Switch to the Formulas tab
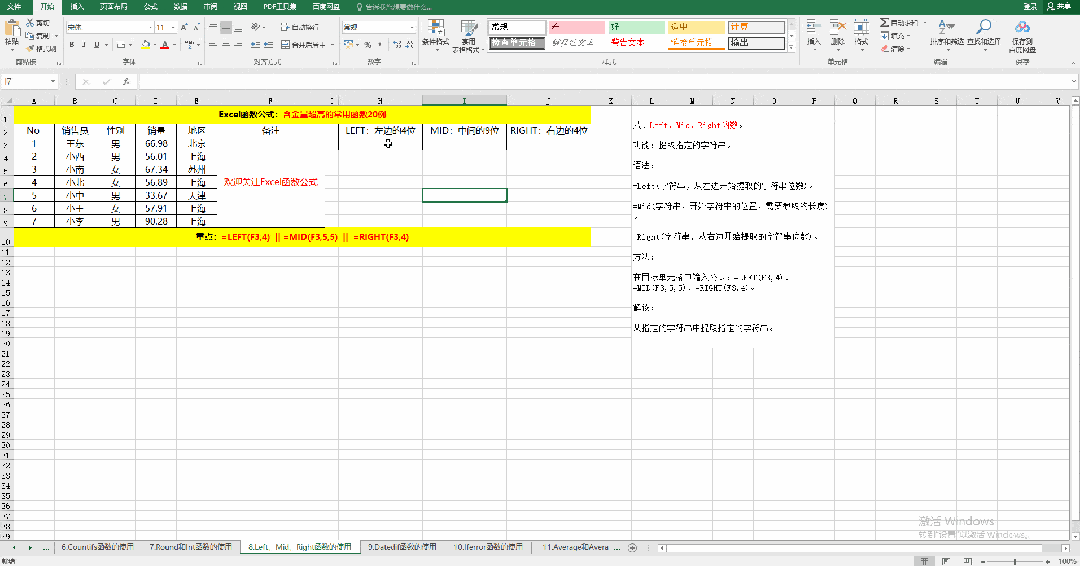Image resolution: width=1080 pixels, height=566 pixels. click(151, 6)
